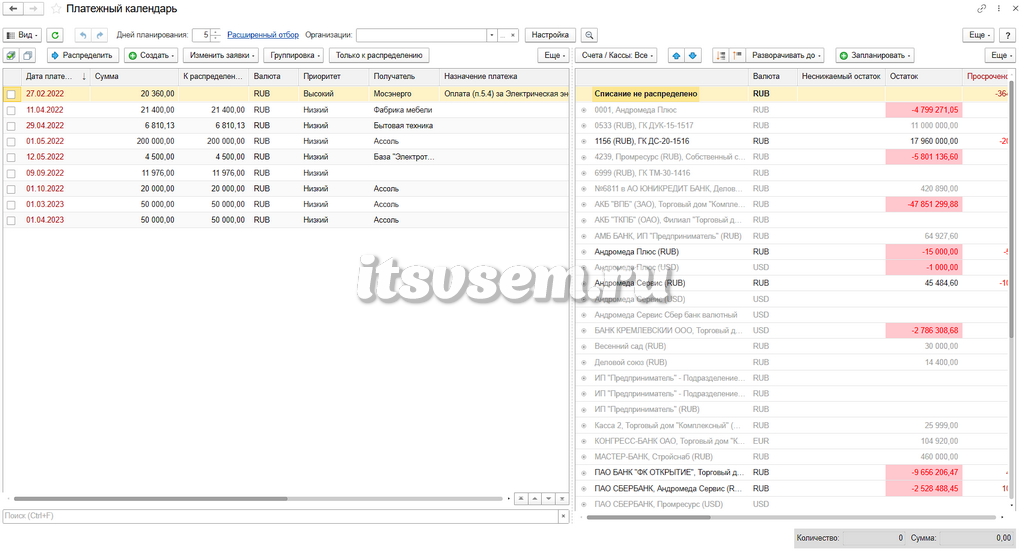Check the row dated 01.05.2022
Viewport: 1024px width, 554px height.
tap(11, 142)
